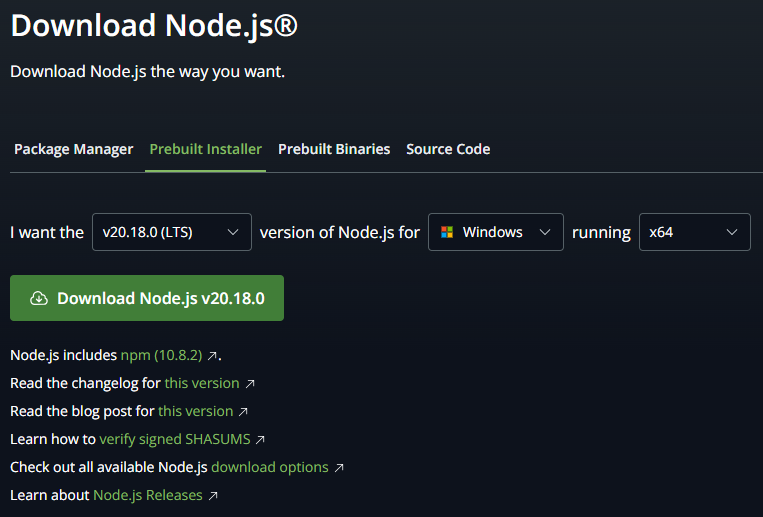The height and width of the screenshot is (517, 763).
Task: Expand the Windows operating system dropdown
Action: pos(496,232)
